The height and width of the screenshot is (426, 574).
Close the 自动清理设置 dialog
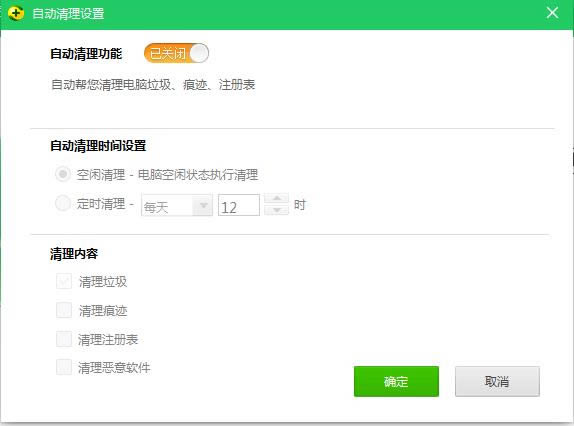click(552, 13)
